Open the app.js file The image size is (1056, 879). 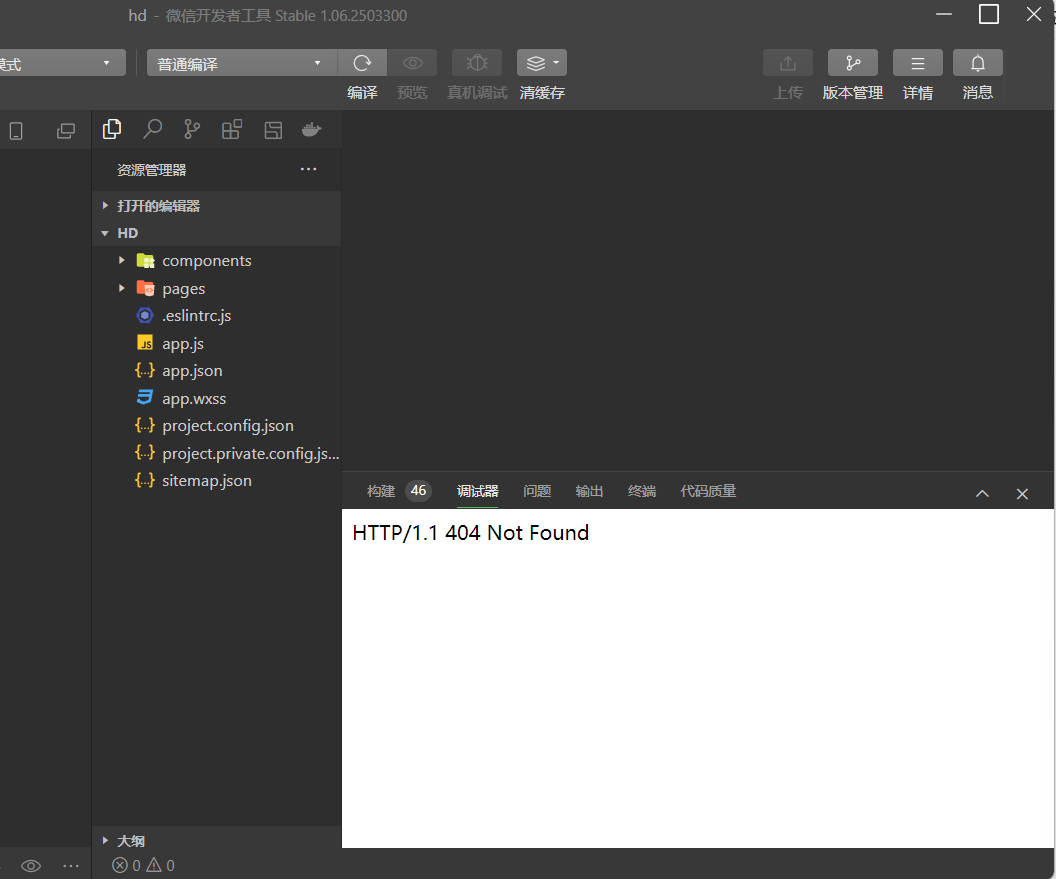pyautogui.click(x=216, y=344)
